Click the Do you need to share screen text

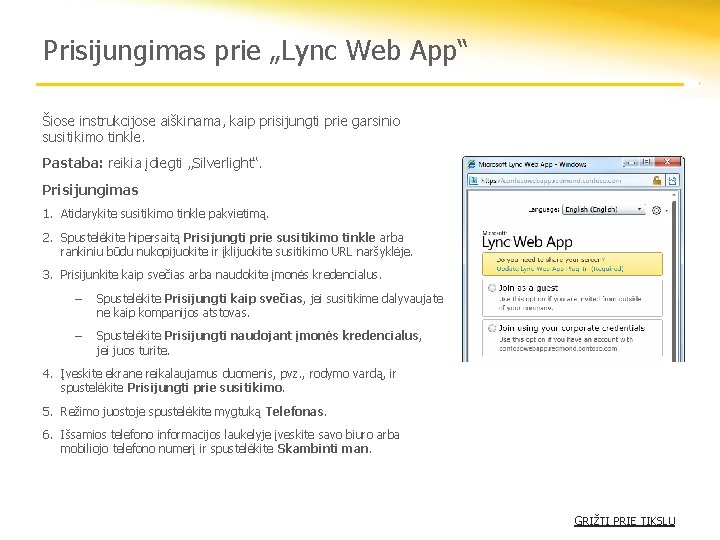click(x=551, y=259)
